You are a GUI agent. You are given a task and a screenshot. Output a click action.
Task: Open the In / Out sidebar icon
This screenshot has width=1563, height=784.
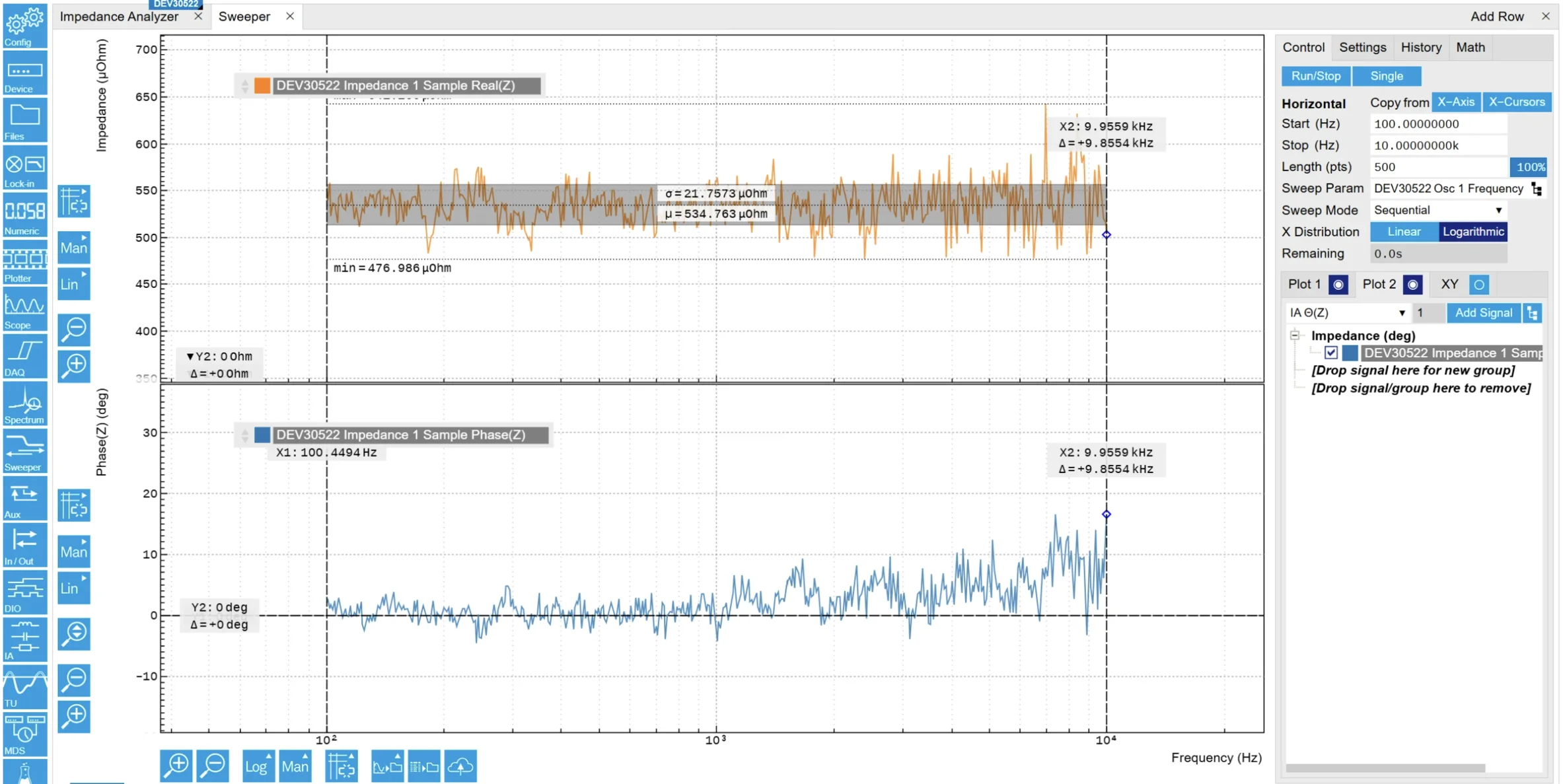pyautogui.click(x=24, y=546)
